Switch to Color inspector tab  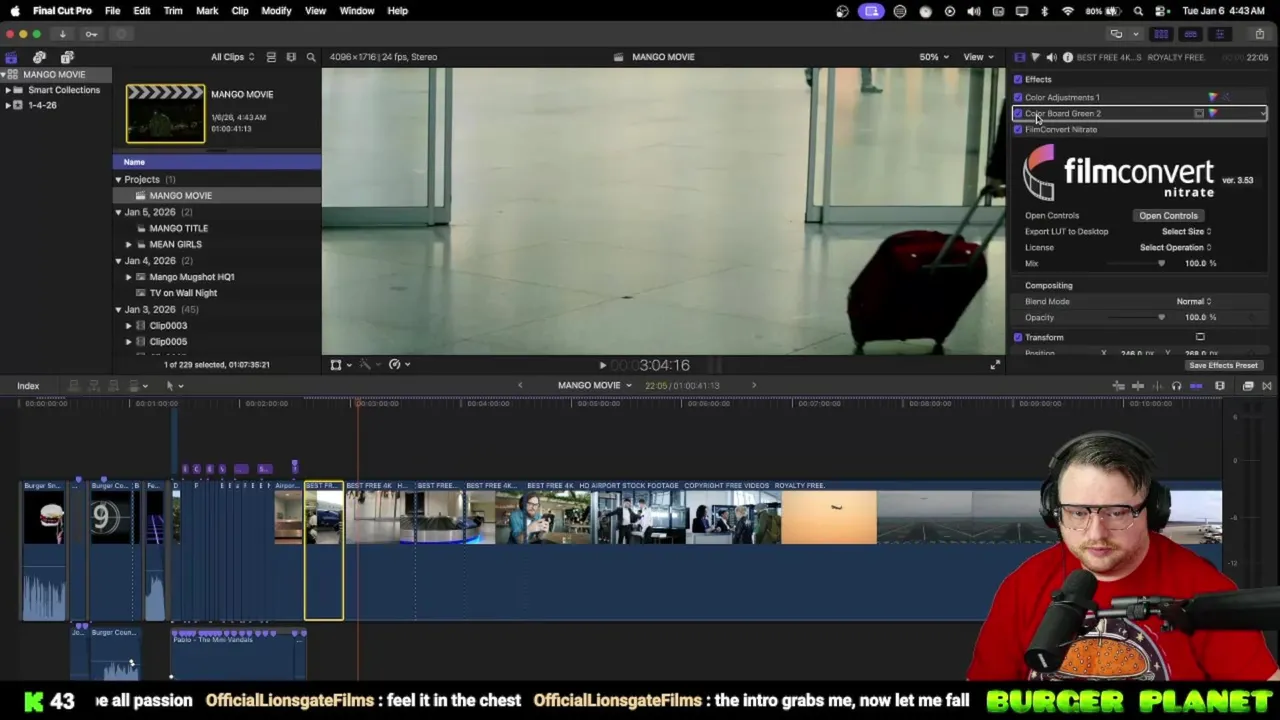pyautogui.click(x=1035, y=57)
